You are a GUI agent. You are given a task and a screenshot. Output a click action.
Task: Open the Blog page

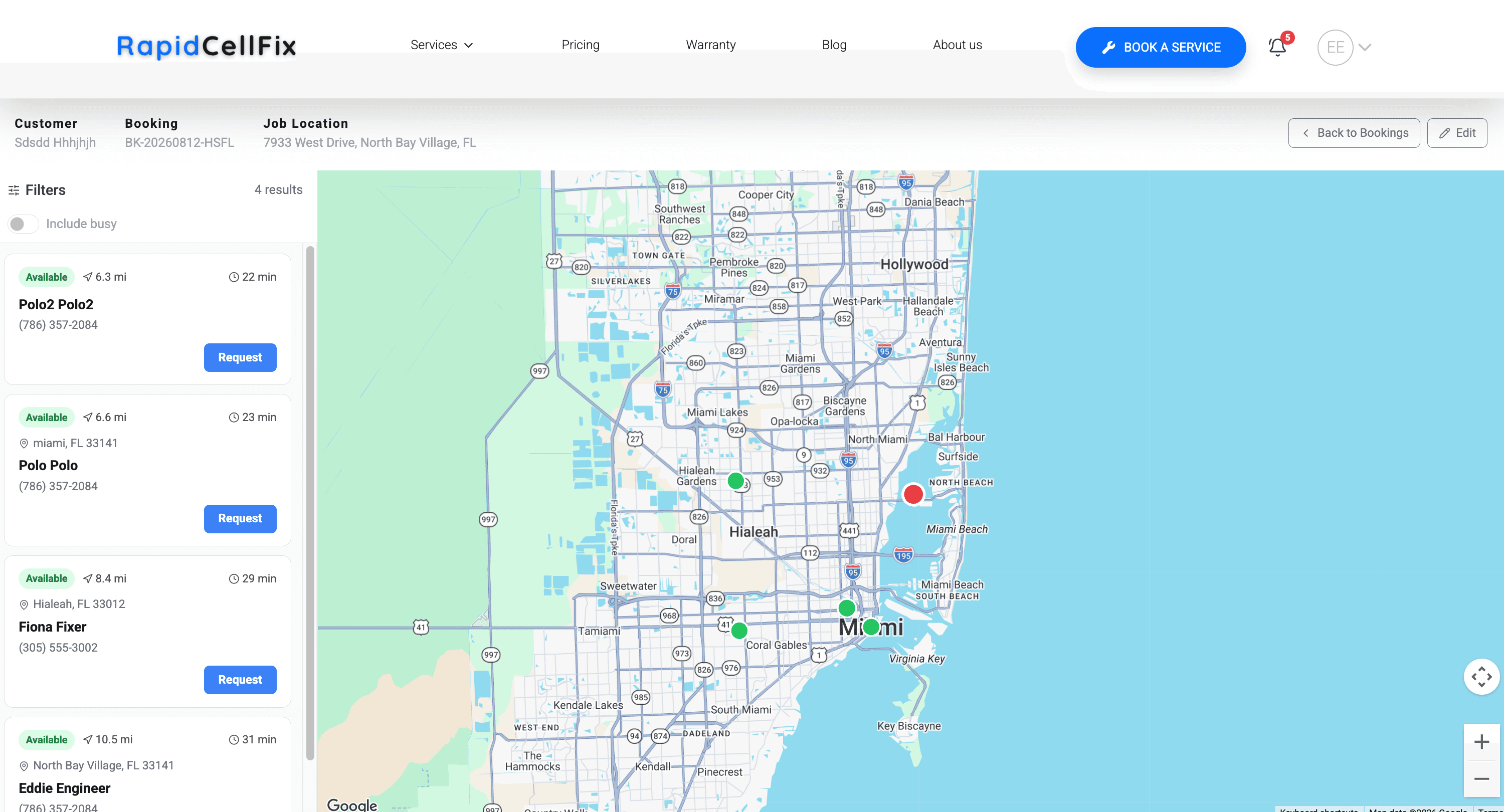(834, 45)
